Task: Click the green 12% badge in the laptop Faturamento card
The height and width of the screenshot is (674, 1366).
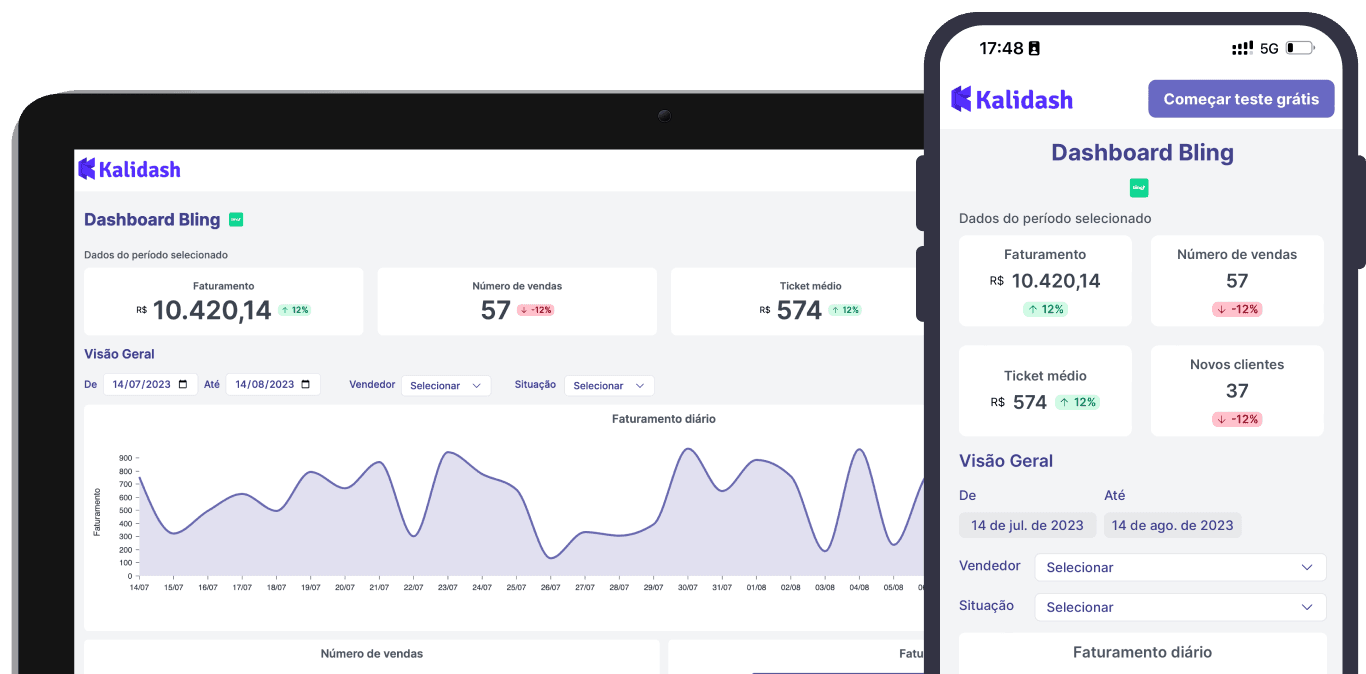Action: click(x=295, y=310)
